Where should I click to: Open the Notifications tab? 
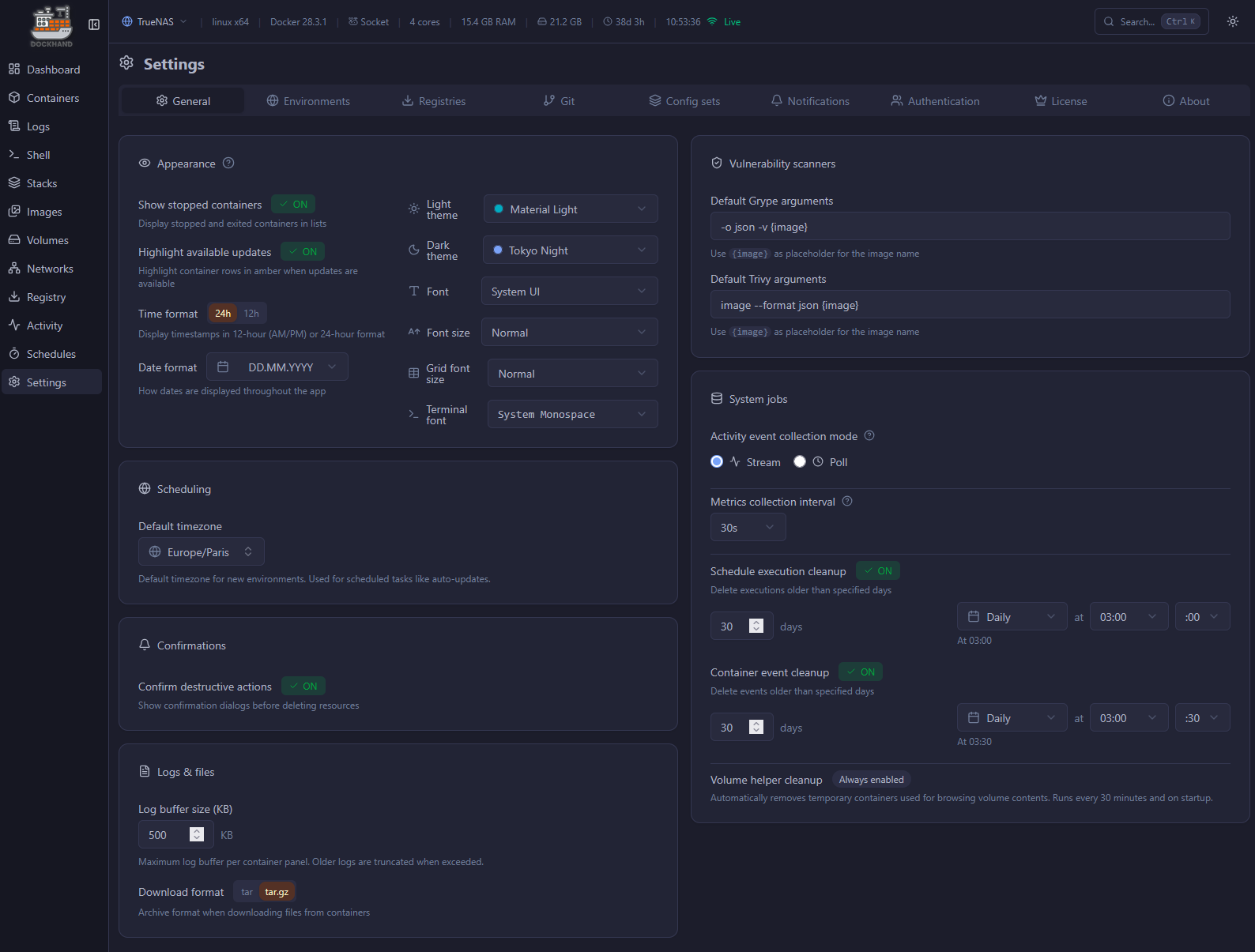tap(810, 101)
